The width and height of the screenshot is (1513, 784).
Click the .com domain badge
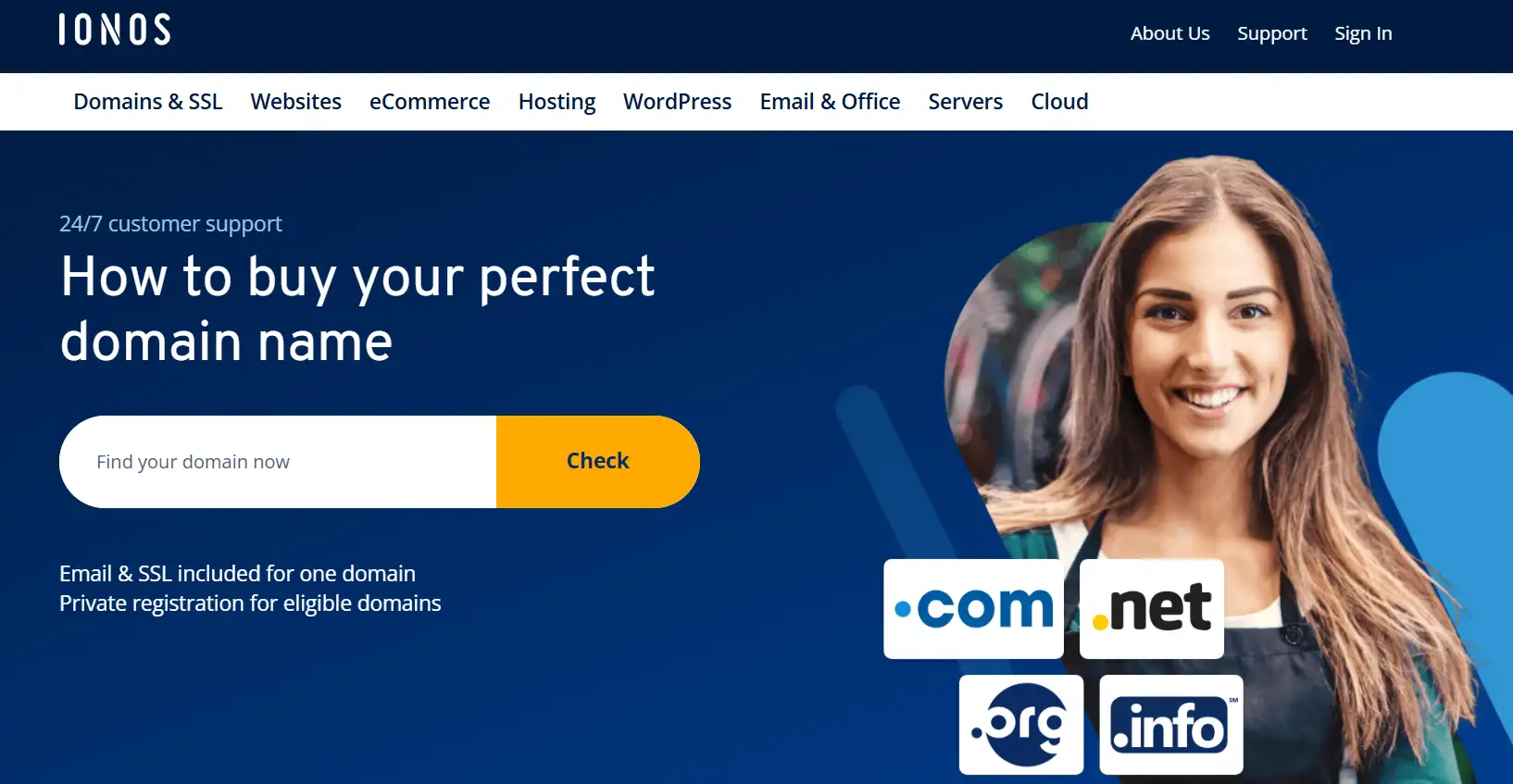[973, 608]
